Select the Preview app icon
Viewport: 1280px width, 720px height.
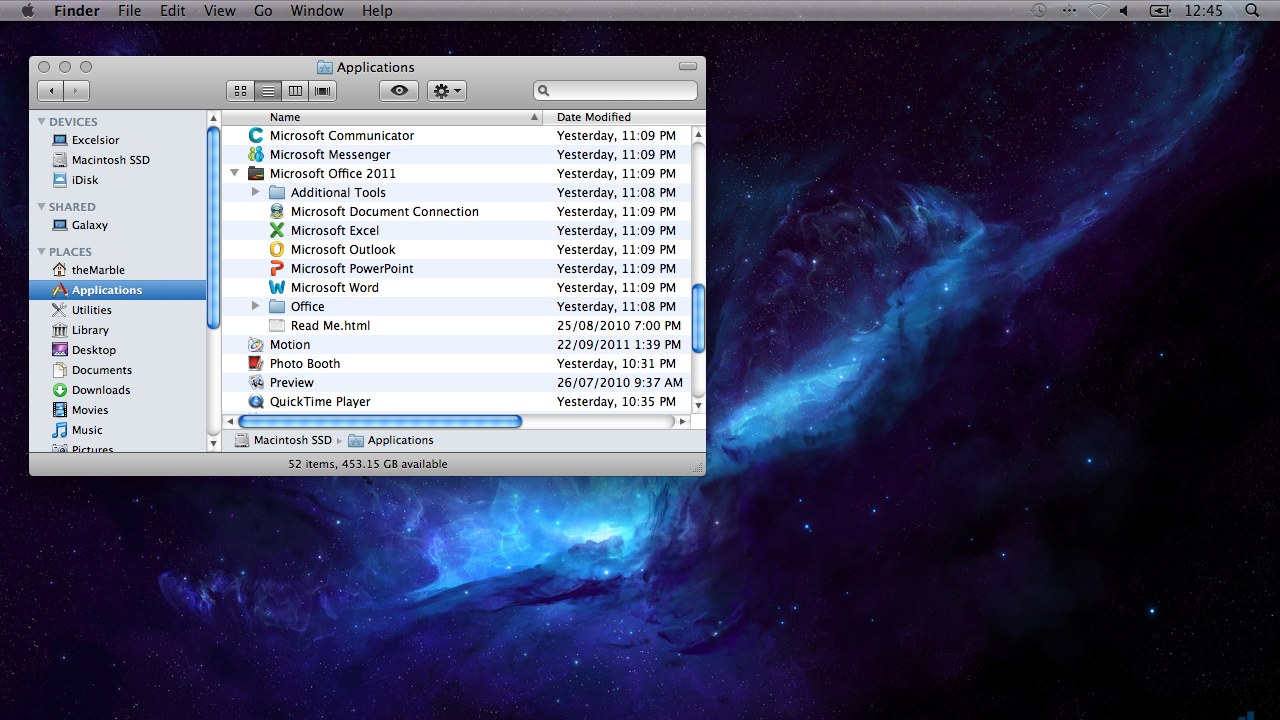(256, 382)
